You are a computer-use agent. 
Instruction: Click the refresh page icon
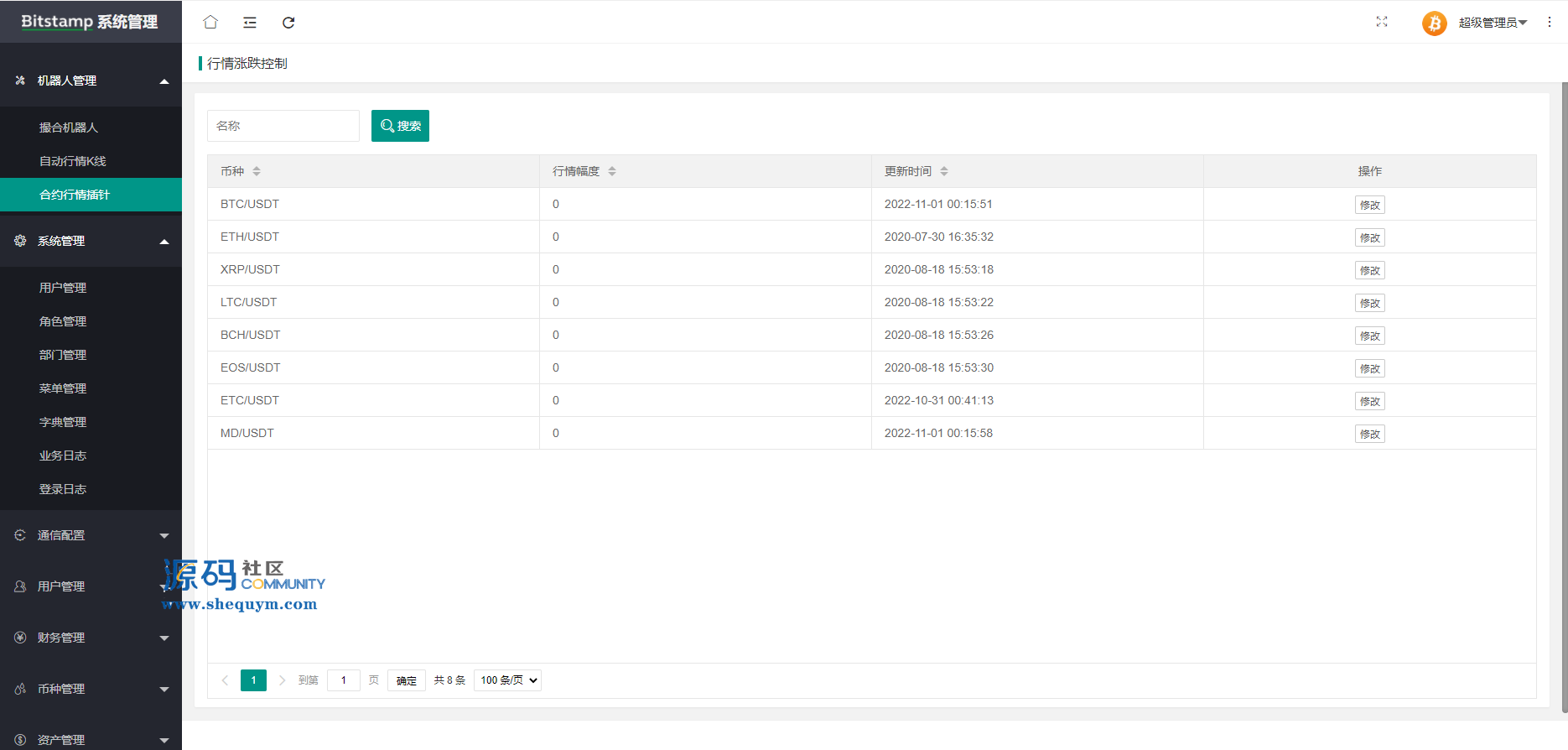[288, 23]
